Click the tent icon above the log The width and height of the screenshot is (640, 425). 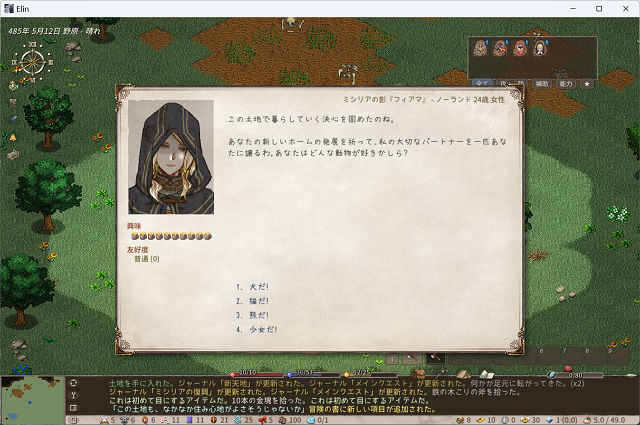click(463, 374)
